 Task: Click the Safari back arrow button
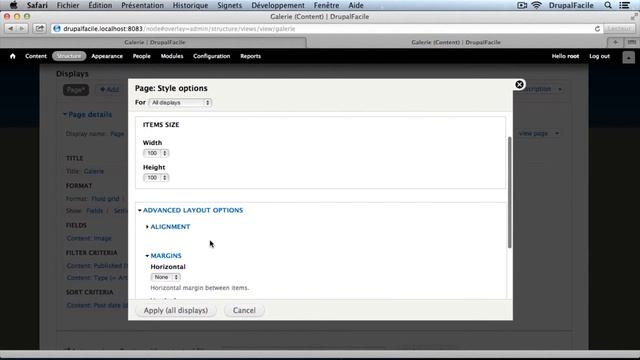(x=11, y=29)
